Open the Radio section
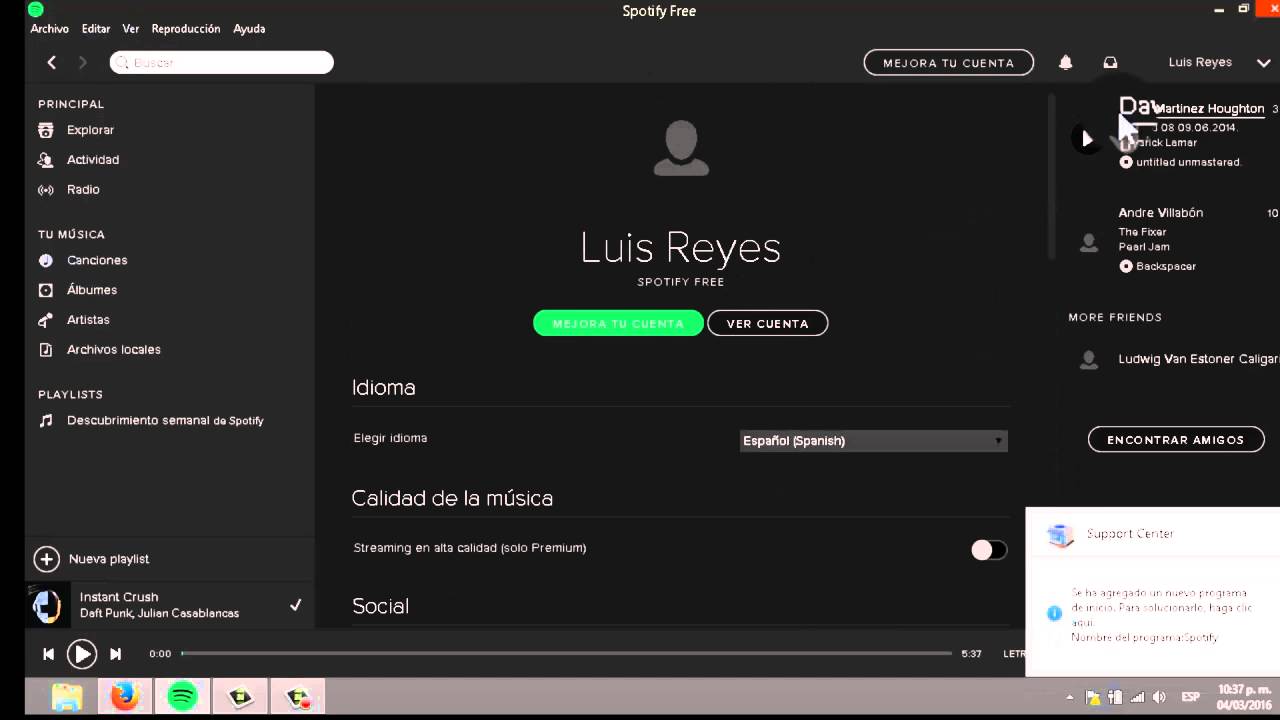The image size is (1280, 720). click(x=83, y=190)
